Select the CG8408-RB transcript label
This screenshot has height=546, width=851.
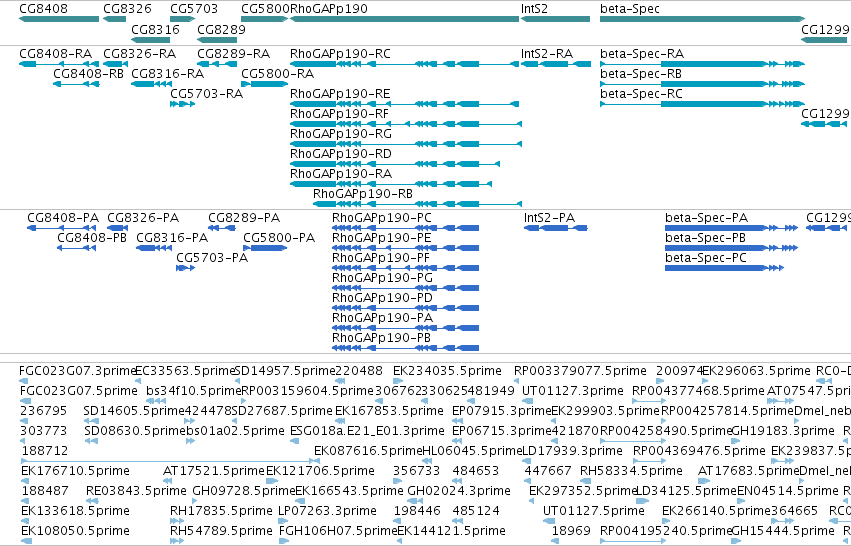[88, 74]
